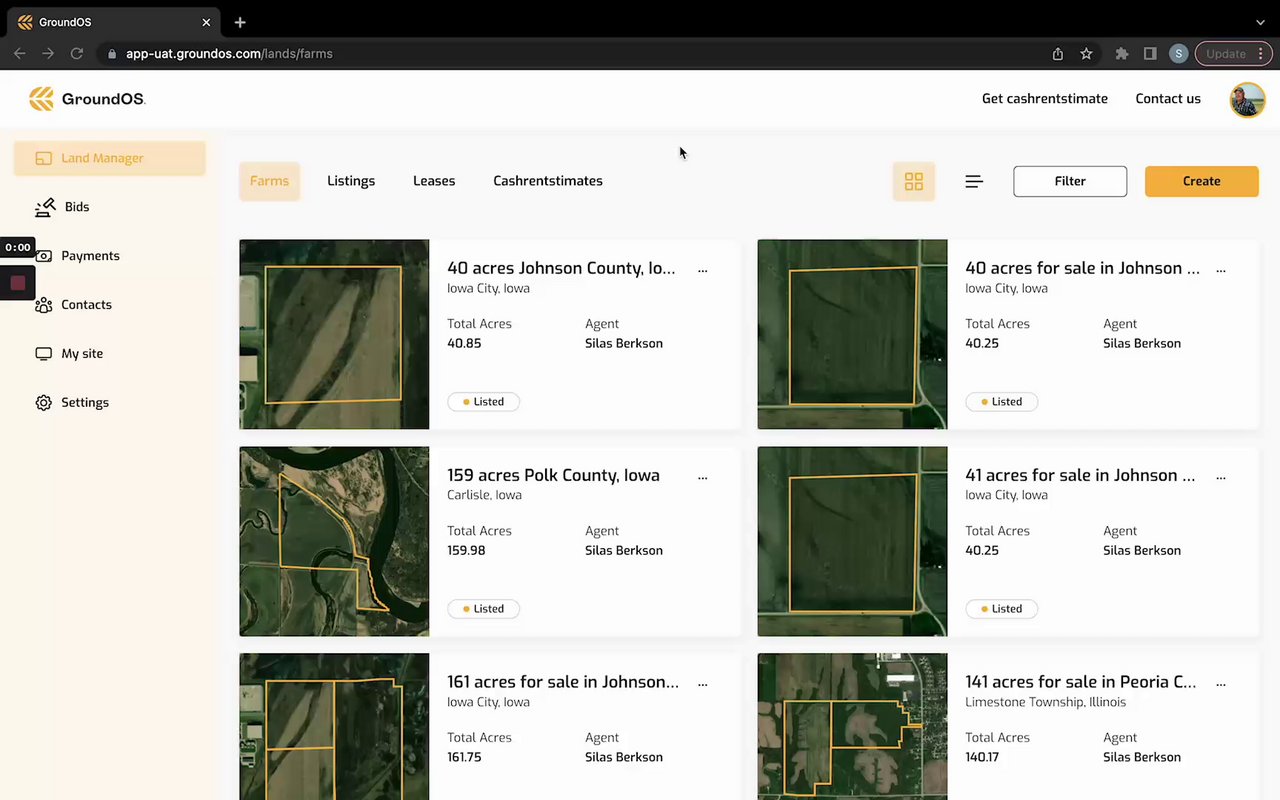
Task: Switch to grid view layout
Action: (x=914, y=181)
